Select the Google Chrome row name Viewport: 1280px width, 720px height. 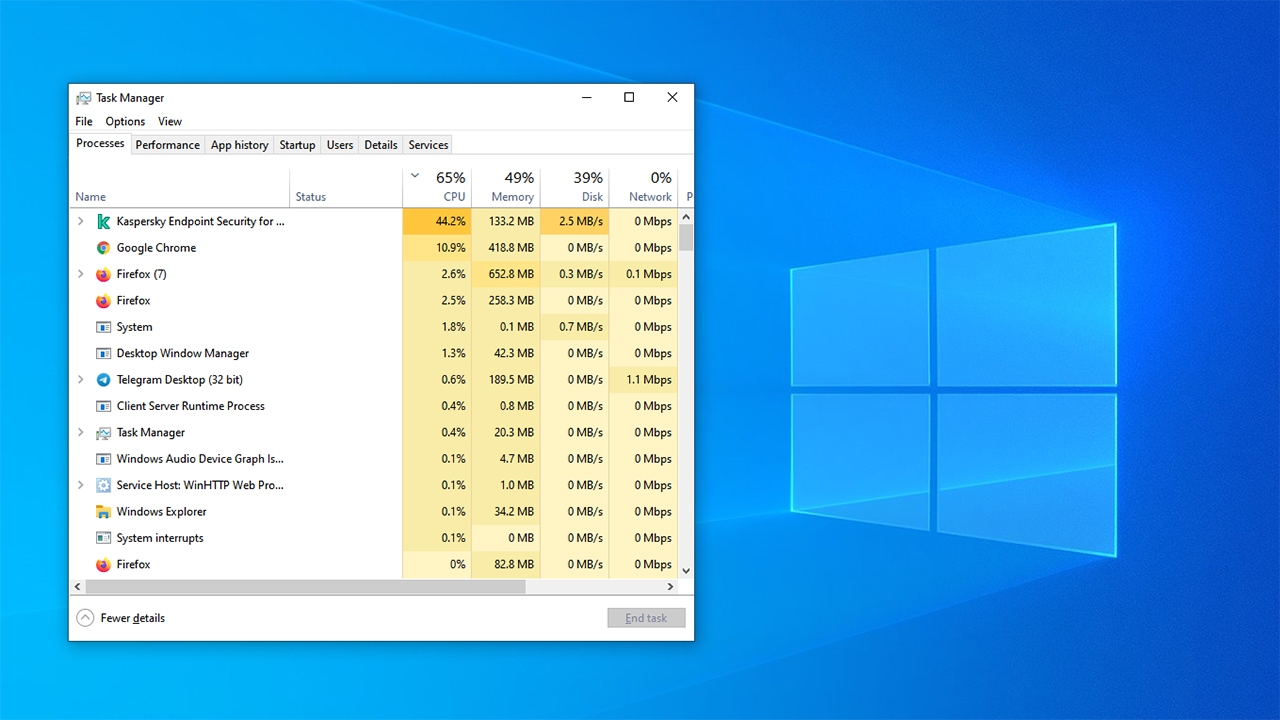pos(156,248)
